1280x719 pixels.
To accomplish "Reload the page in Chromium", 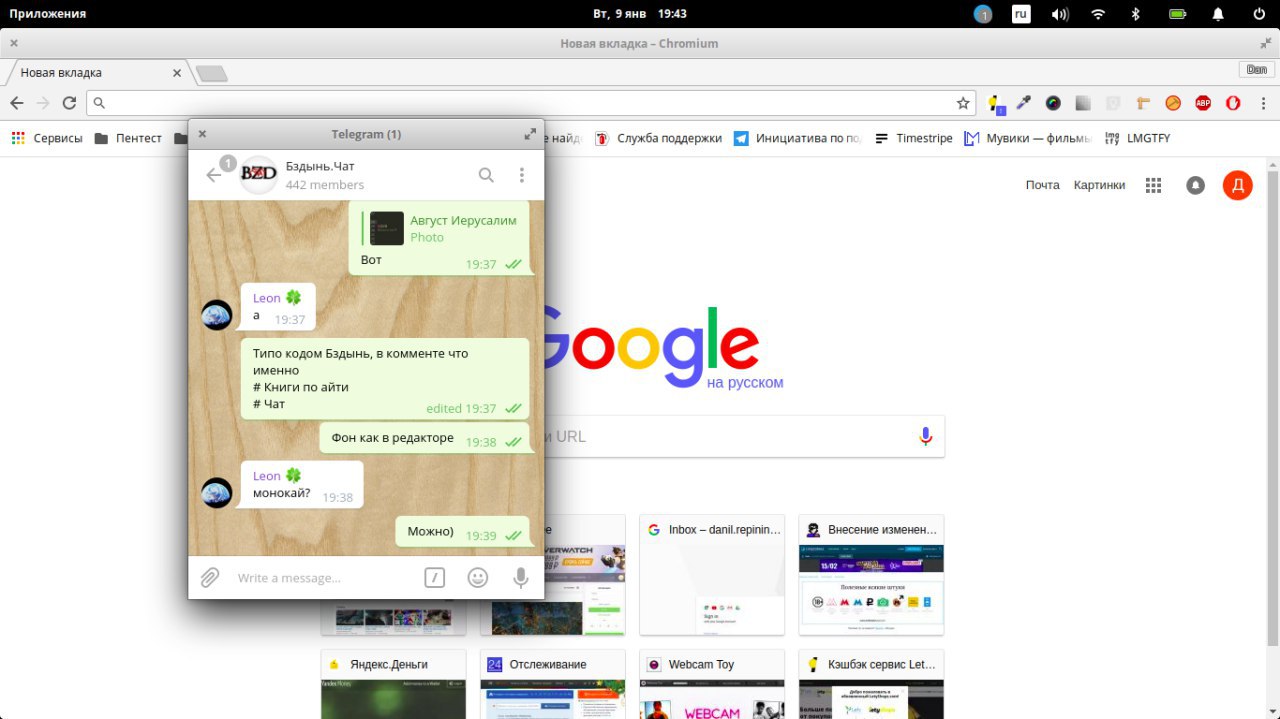I will pos(69,103).
